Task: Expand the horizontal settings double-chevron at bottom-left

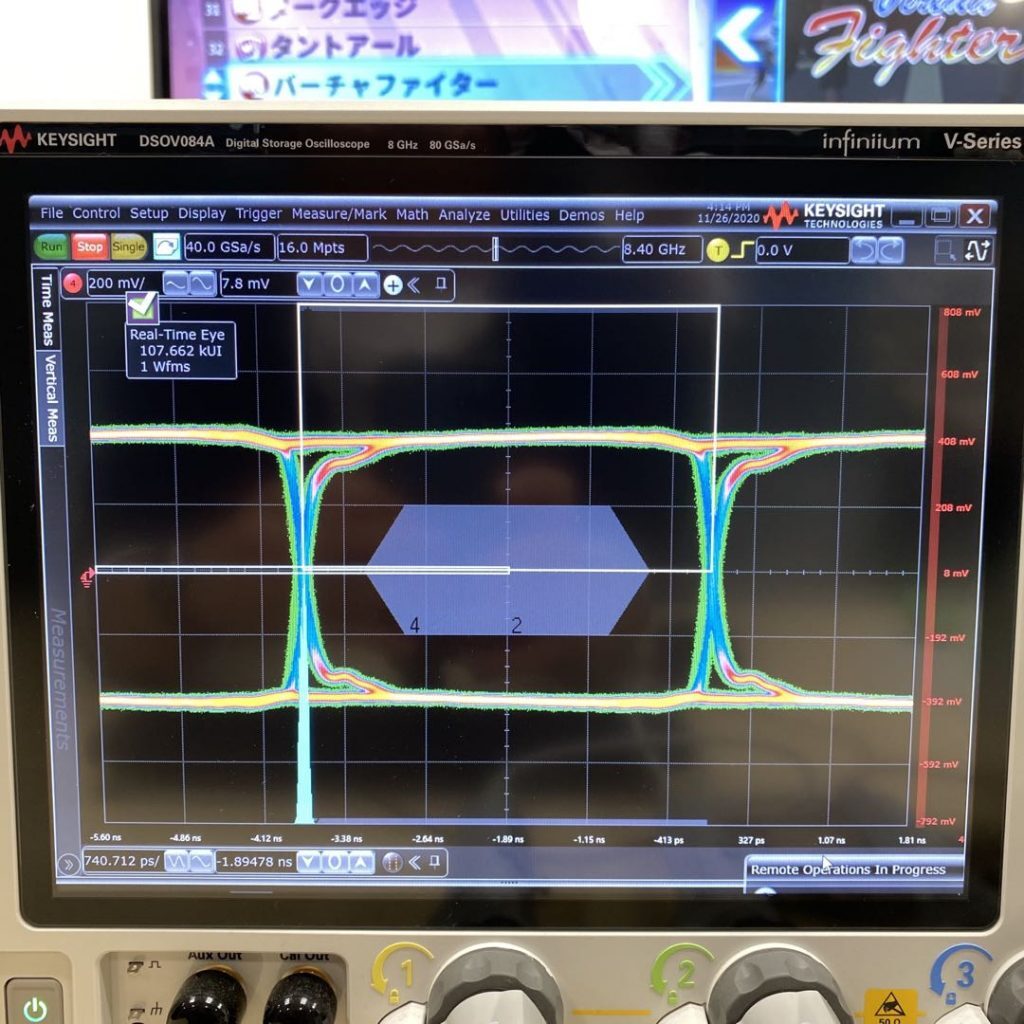Action: tap(68, 863)
